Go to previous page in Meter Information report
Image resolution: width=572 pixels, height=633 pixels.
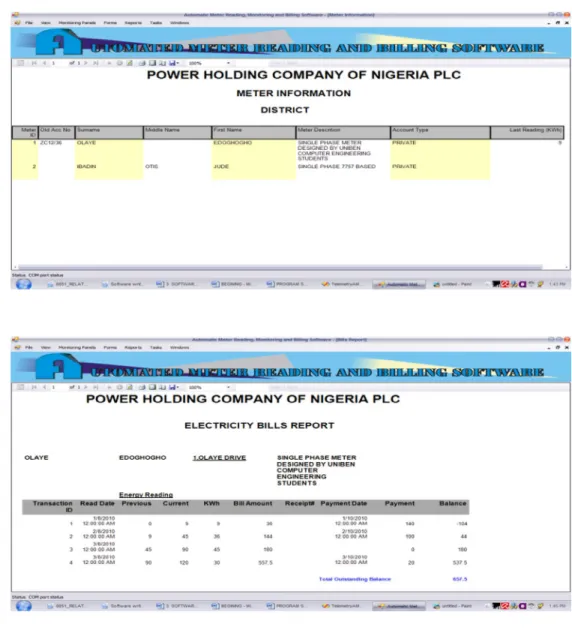44,63
